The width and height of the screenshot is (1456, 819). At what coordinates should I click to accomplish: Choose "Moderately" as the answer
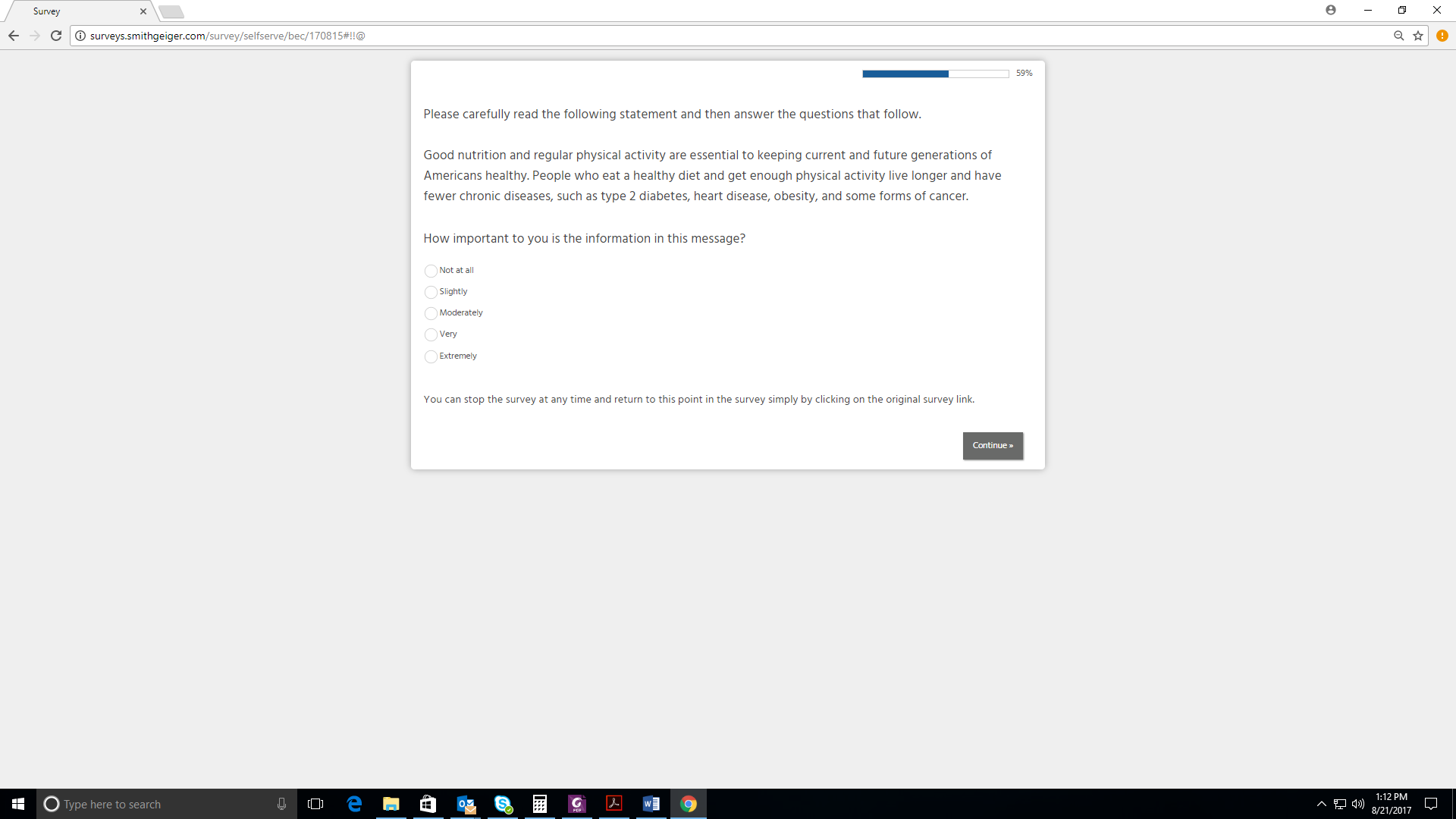pyautogui.click(x=431, y=313)
